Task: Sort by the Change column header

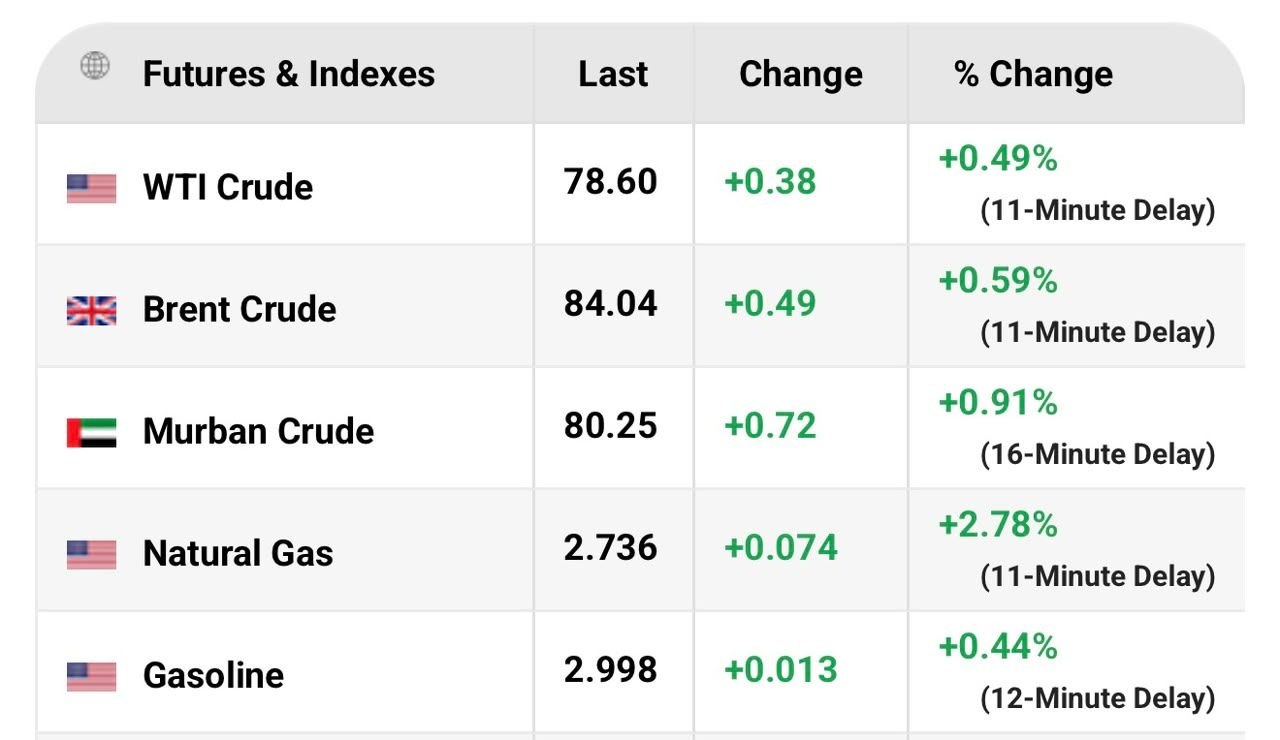Action: coord(801,74)
